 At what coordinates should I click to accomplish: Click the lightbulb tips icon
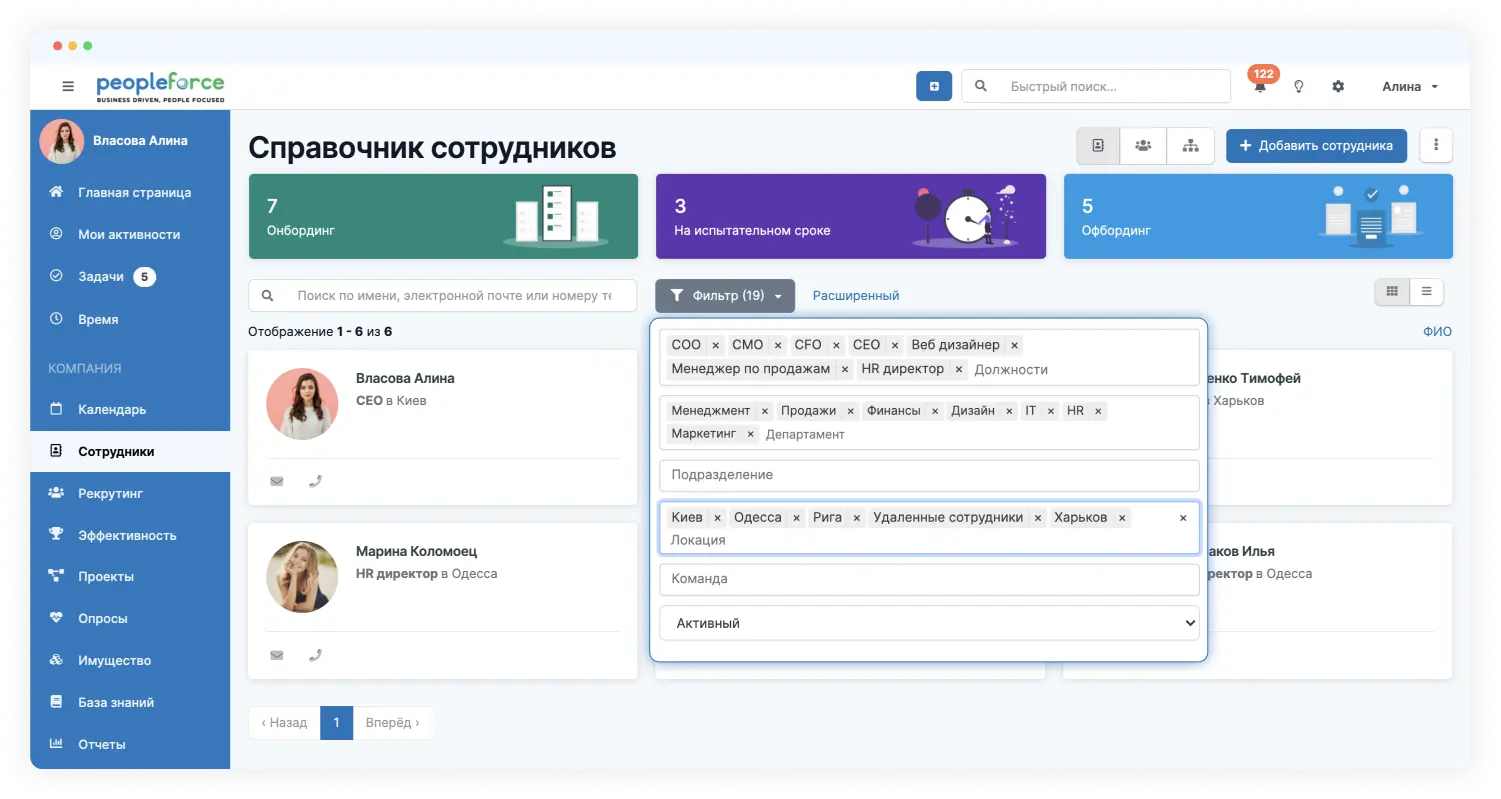click(1299, 87)
